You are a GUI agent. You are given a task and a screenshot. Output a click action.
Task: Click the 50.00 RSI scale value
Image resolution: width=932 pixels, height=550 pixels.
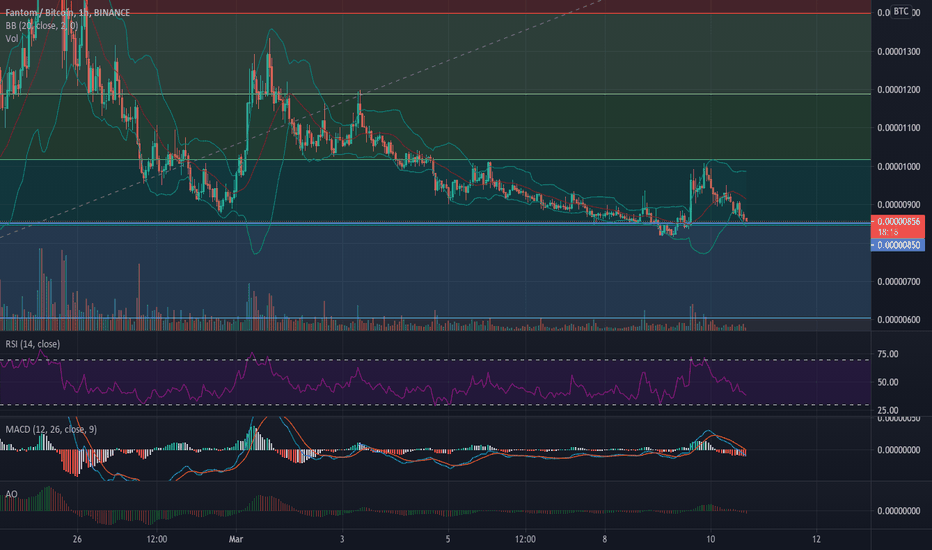pos(888,382)
